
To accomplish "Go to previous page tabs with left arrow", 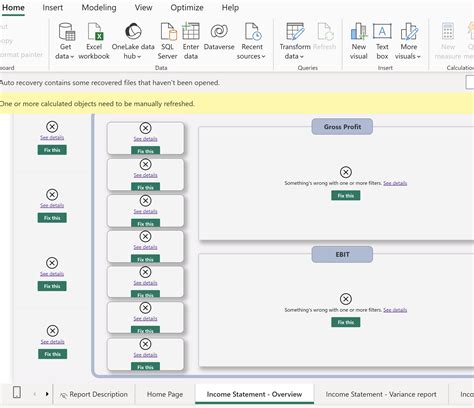I will click(35, 394).
